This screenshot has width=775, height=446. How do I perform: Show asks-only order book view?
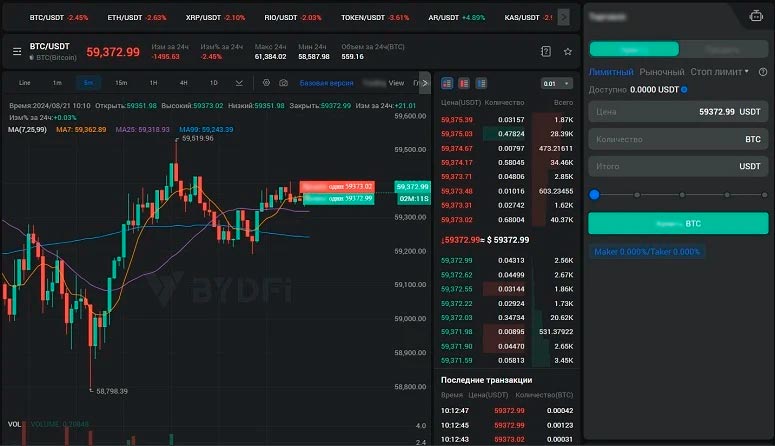coord(464,83)
